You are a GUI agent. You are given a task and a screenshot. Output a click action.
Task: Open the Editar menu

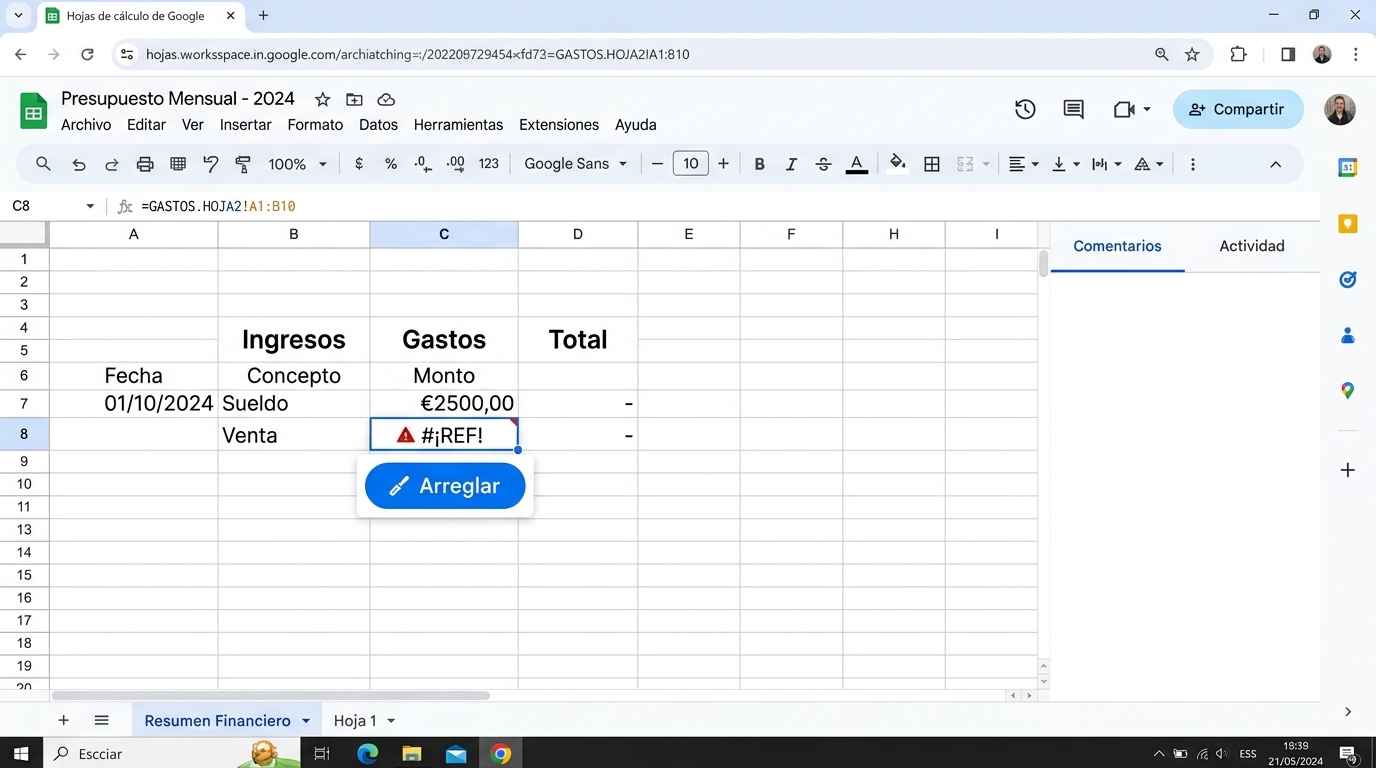(146, 125)
